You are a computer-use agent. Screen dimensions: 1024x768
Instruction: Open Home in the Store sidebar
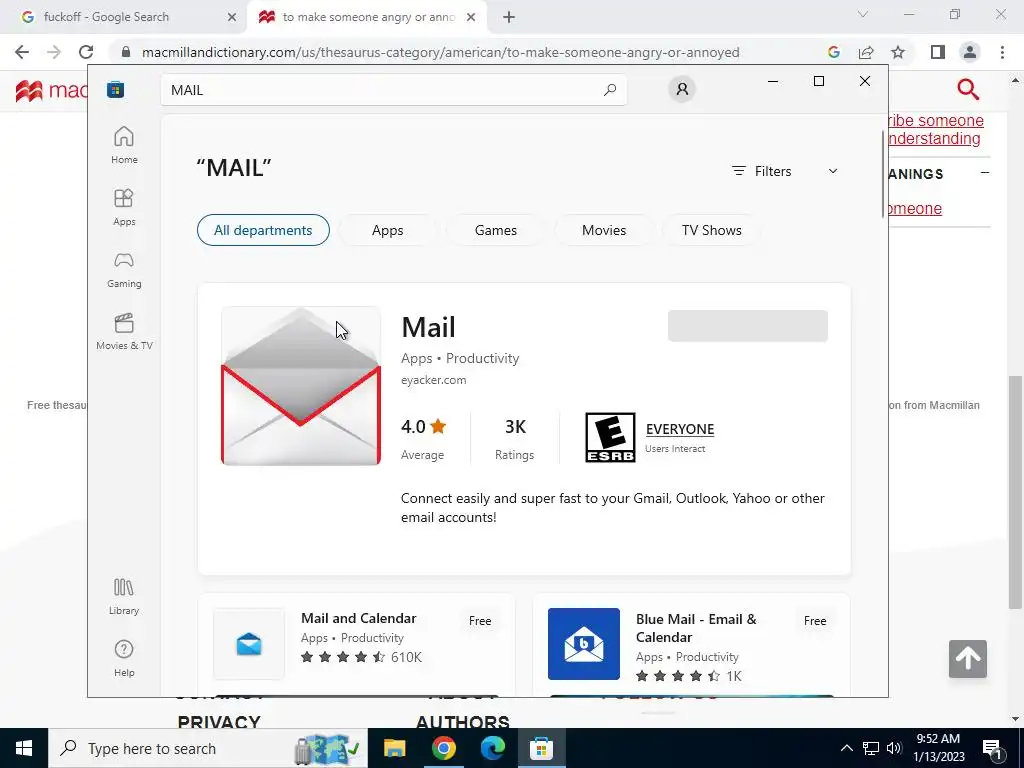124,145
